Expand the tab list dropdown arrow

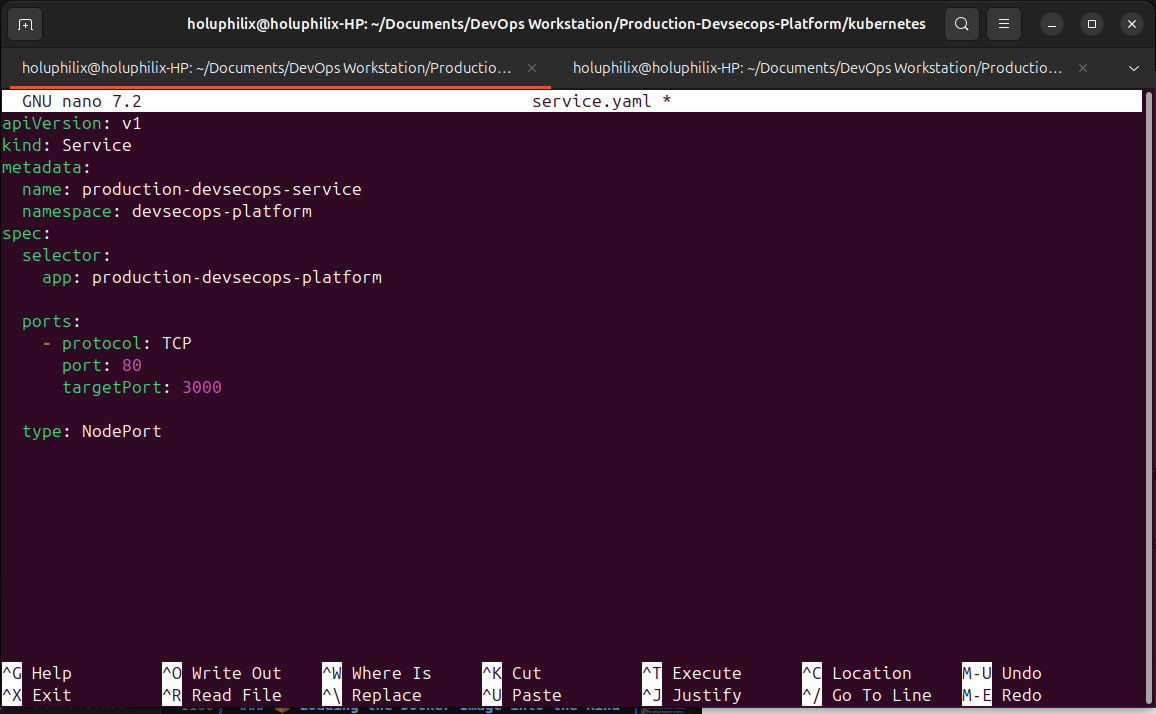1133,68
